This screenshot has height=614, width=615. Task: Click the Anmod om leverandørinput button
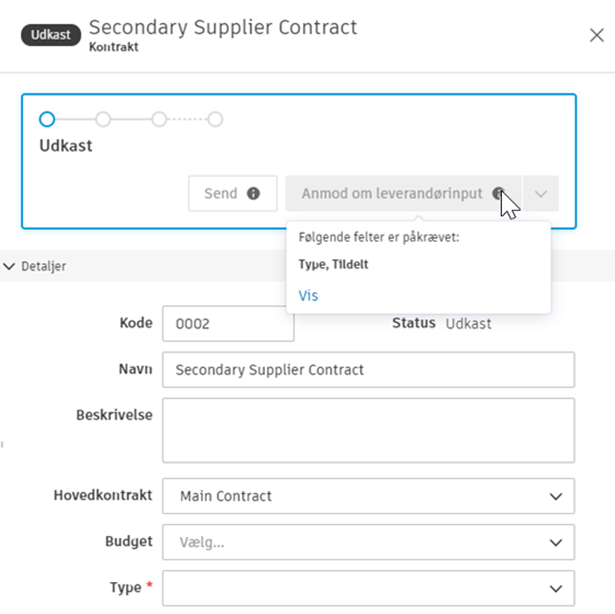pos(391,194)
